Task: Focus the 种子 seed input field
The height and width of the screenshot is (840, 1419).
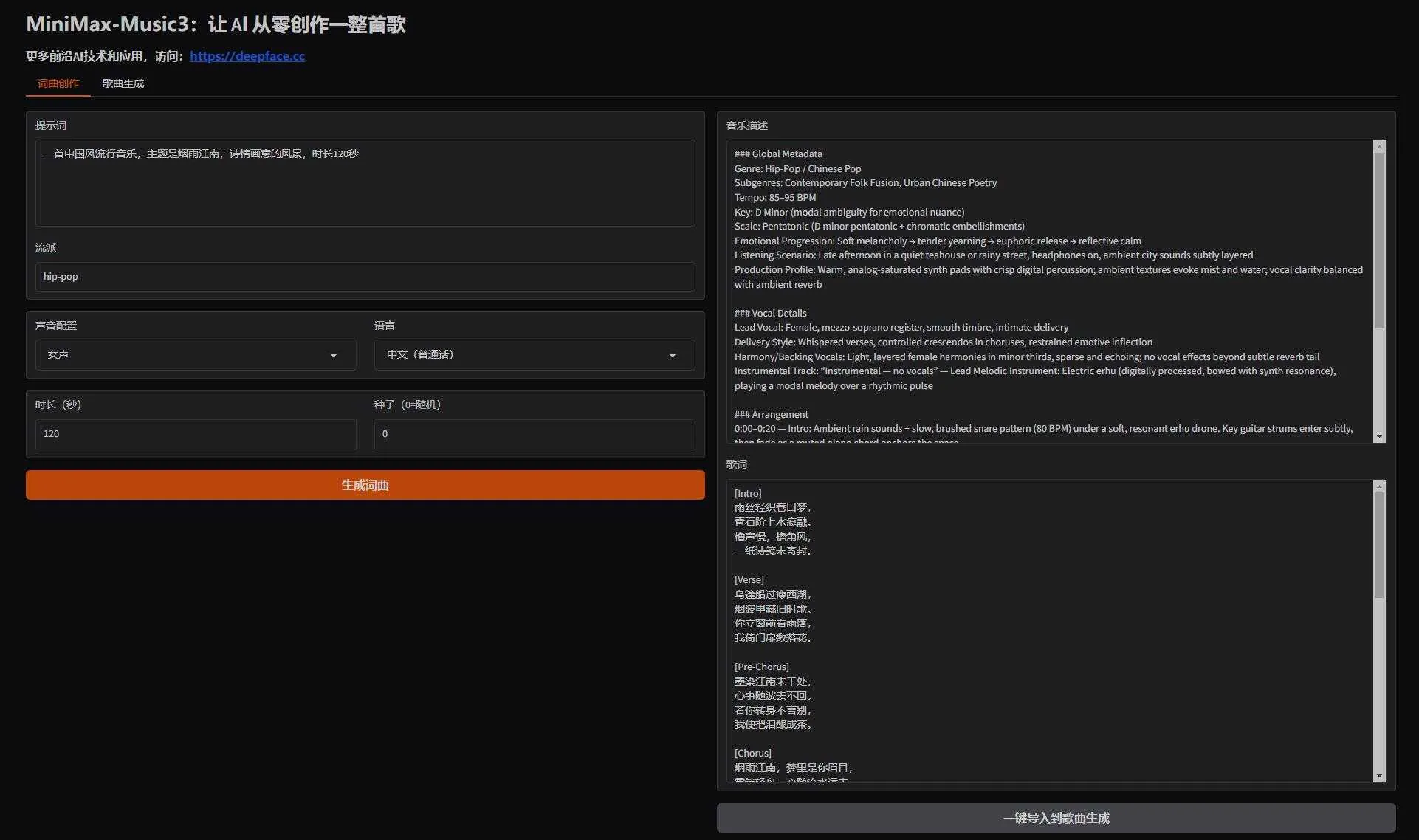Action: [535, 434]
